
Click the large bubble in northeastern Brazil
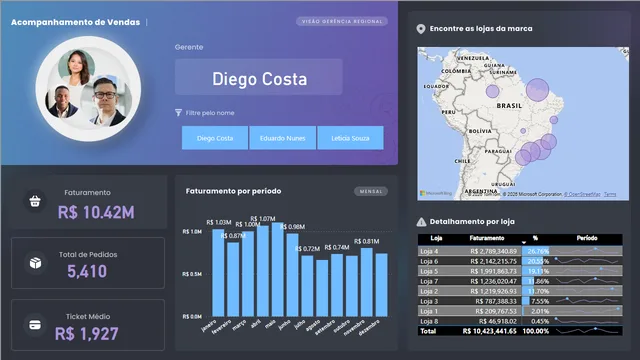click(537, 90)
